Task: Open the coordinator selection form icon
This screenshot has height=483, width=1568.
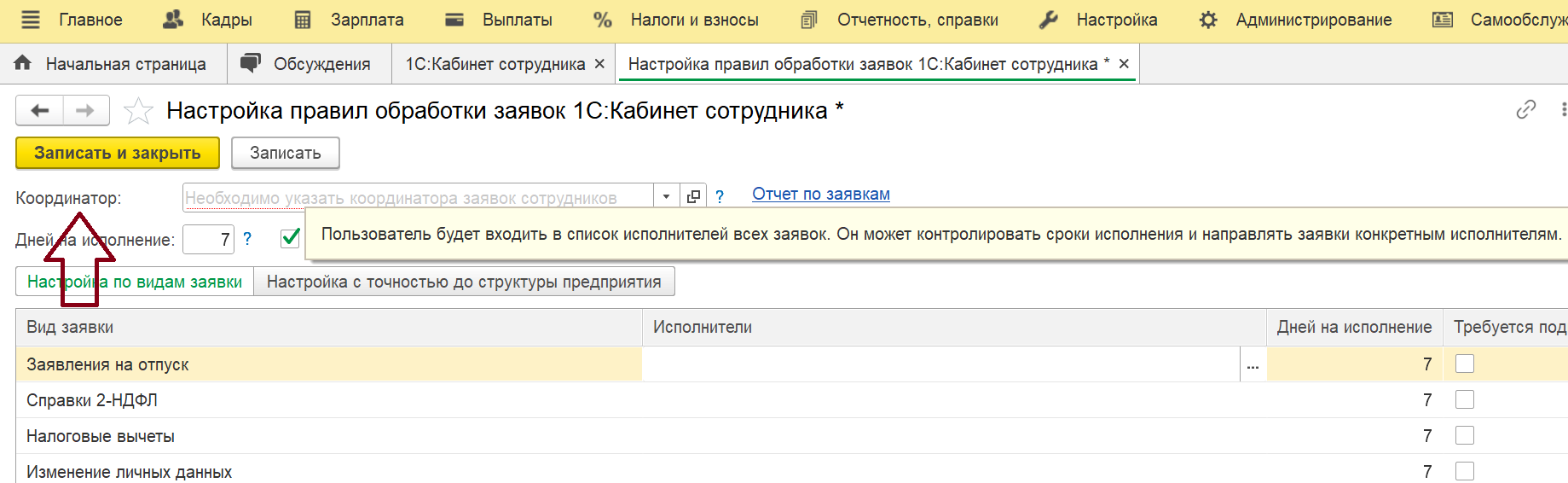Action: [x=693, y=197]
